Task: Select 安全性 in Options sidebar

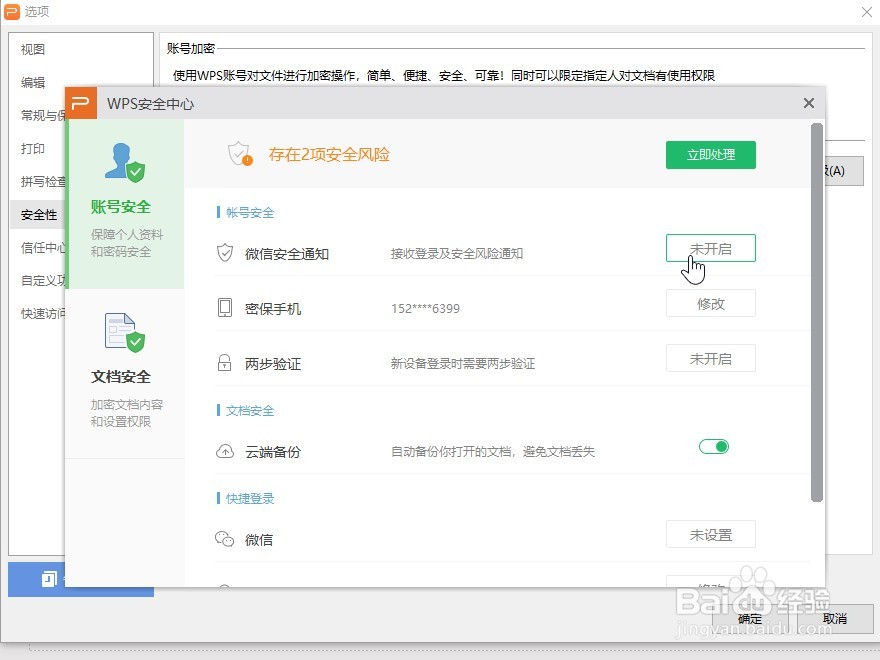Action: pos(39,215)
